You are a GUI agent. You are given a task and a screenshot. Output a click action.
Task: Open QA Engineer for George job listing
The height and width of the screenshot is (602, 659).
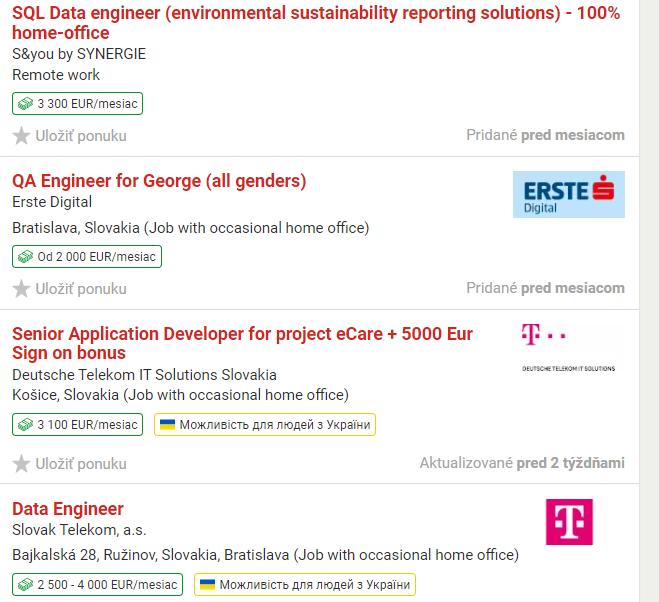coord(159,181)
